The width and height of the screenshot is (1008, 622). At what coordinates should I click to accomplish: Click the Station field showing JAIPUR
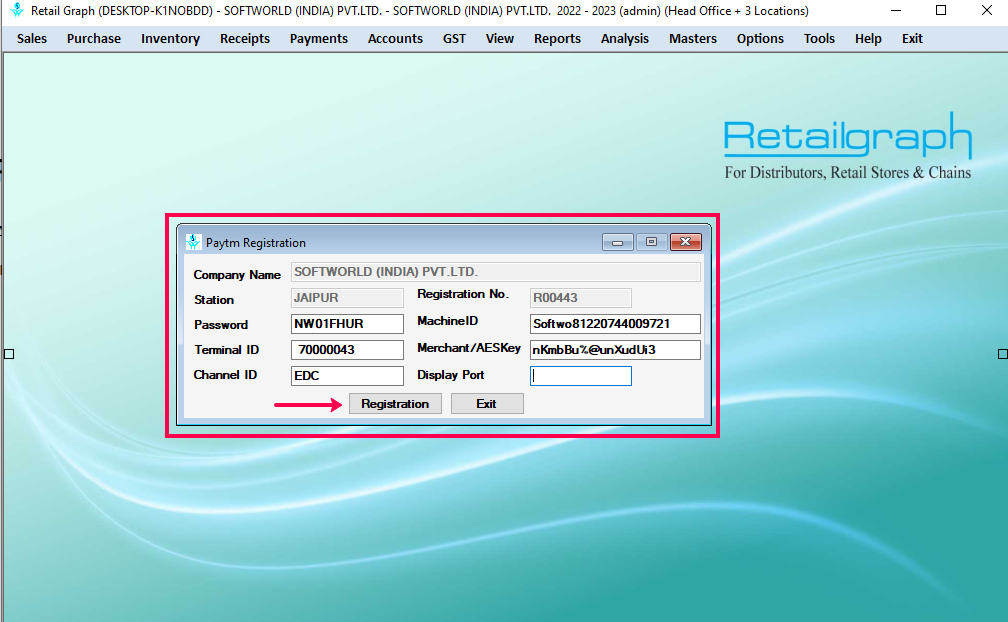(x=347, y=298)
